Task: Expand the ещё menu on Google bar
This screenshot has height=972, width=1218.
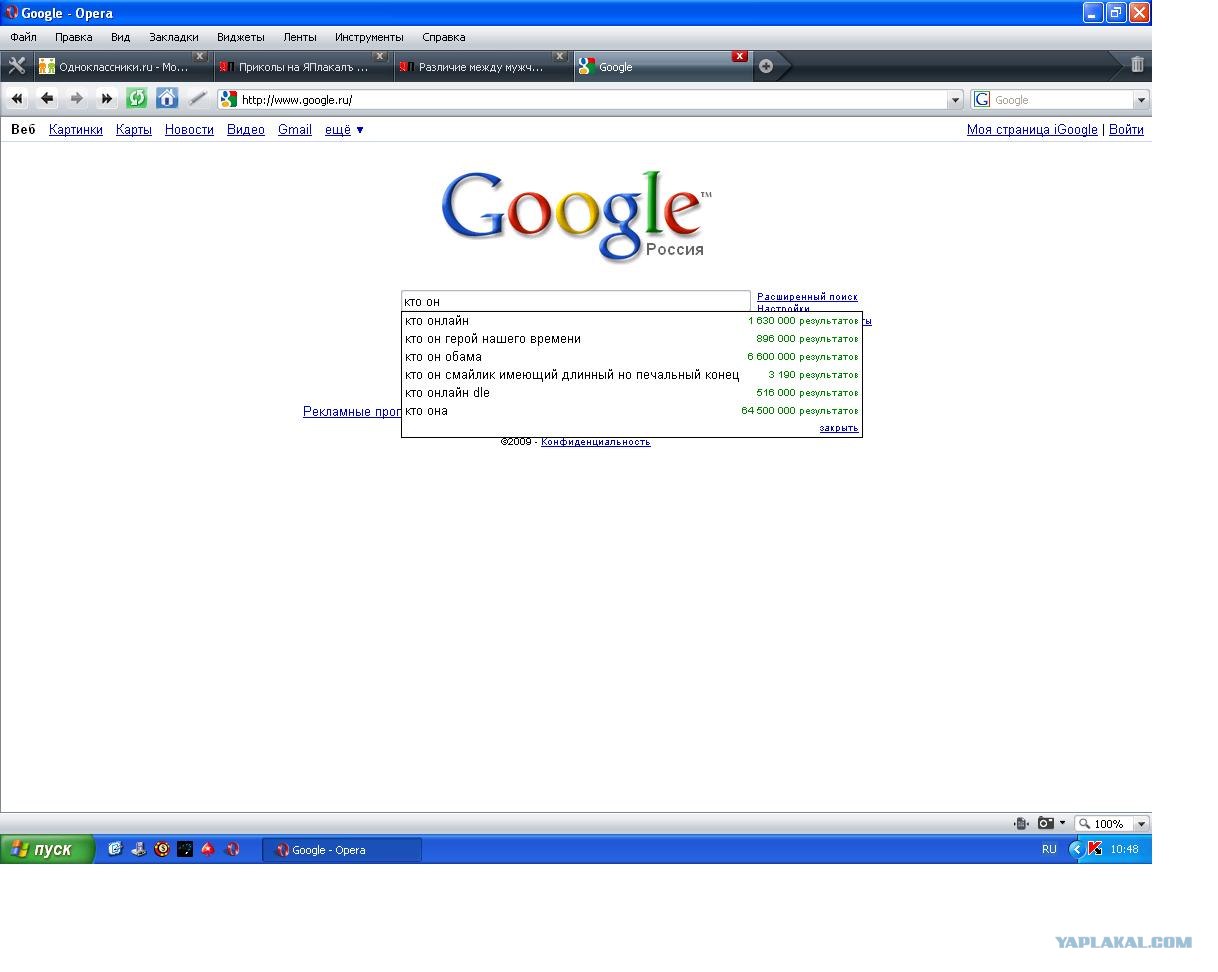Action: click(x=344, y=129)
